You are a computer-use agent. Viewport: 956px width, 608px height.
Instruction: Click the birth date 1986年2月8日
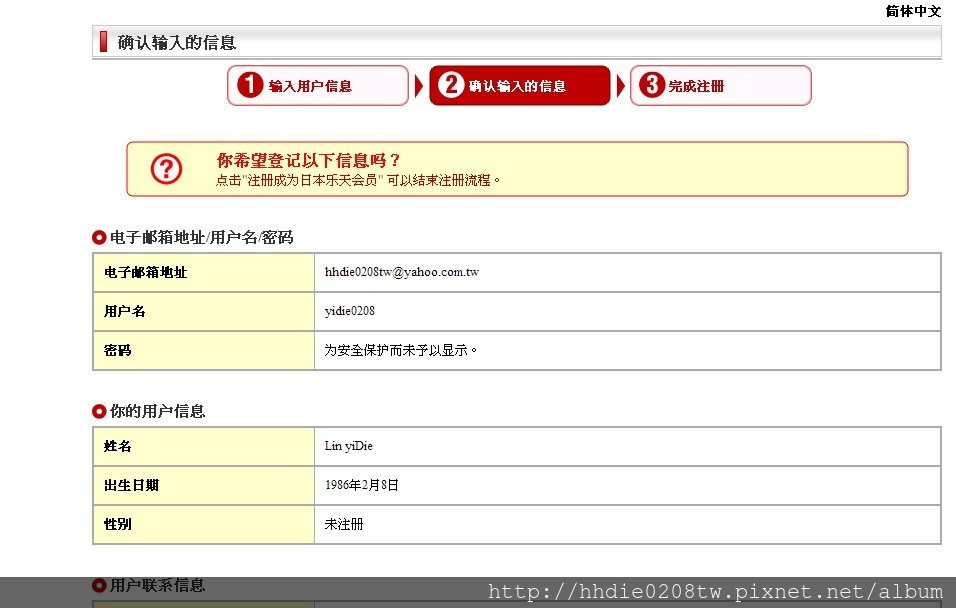pyautogui.click(x=361, y=485)
